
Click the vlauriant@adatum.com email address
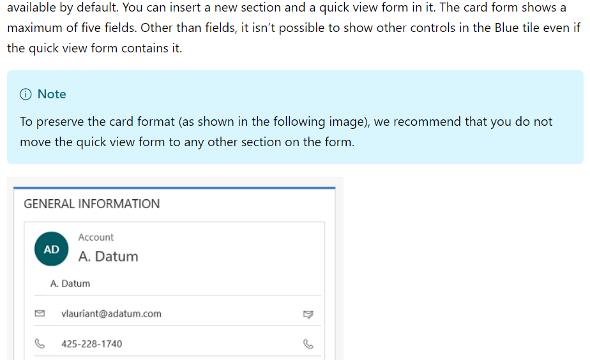(x=111, y=314)
